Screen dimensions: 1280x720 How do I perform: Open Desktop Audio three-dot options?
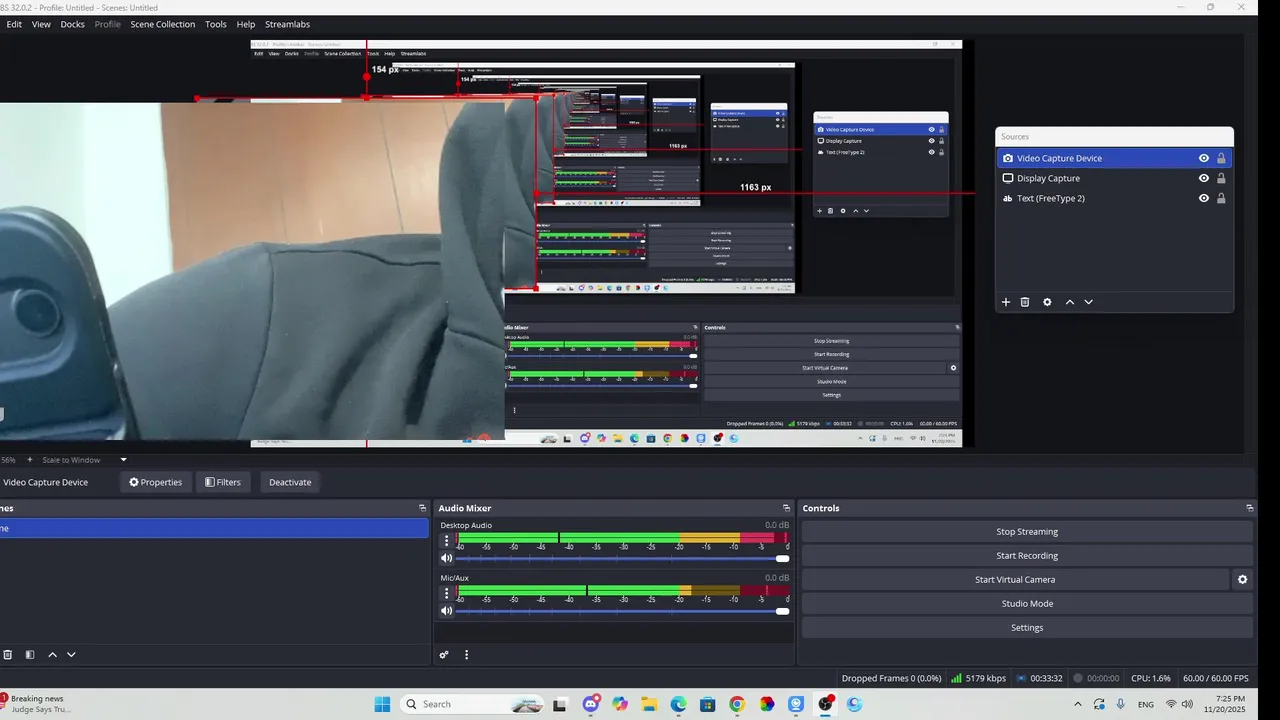(x=447, y=541)
